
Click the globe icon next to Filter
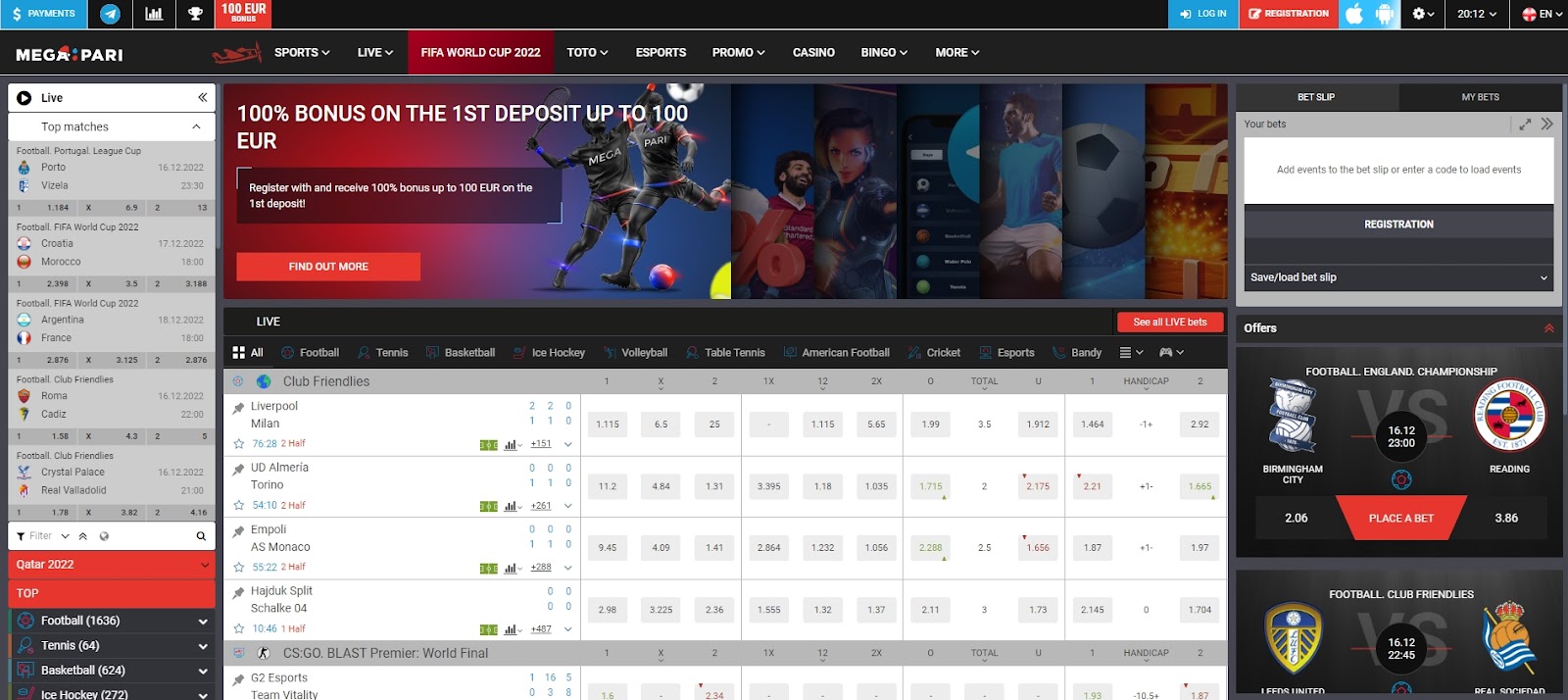104,536
